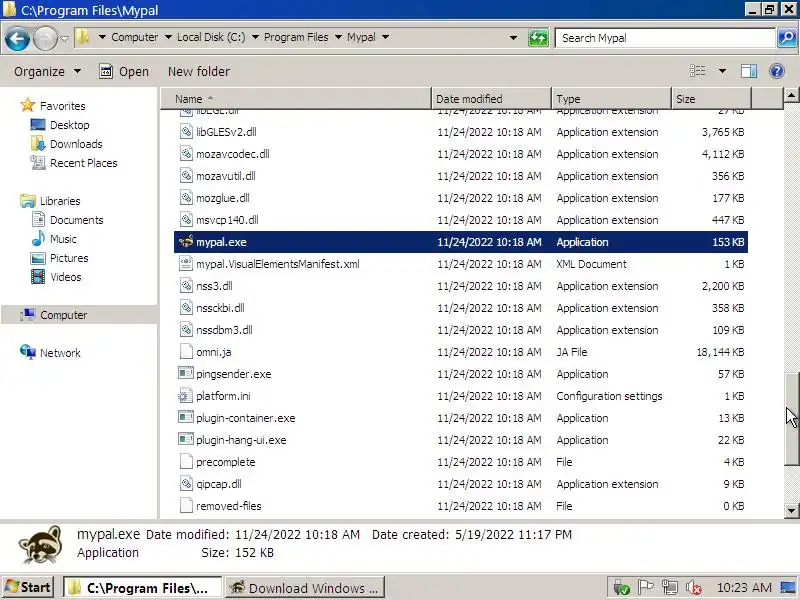Image resolution: width=800 pixels, height=600 pixels.
Task: Select the mozglue.dll file
Action: [223, 198]
